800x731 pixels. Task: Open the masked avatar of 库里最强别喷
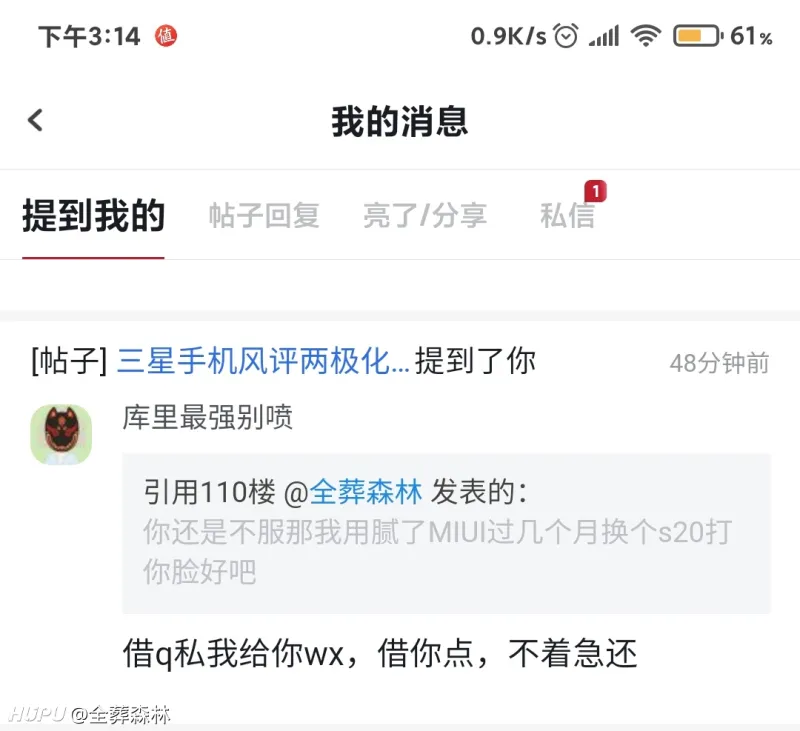pos(61,434)
